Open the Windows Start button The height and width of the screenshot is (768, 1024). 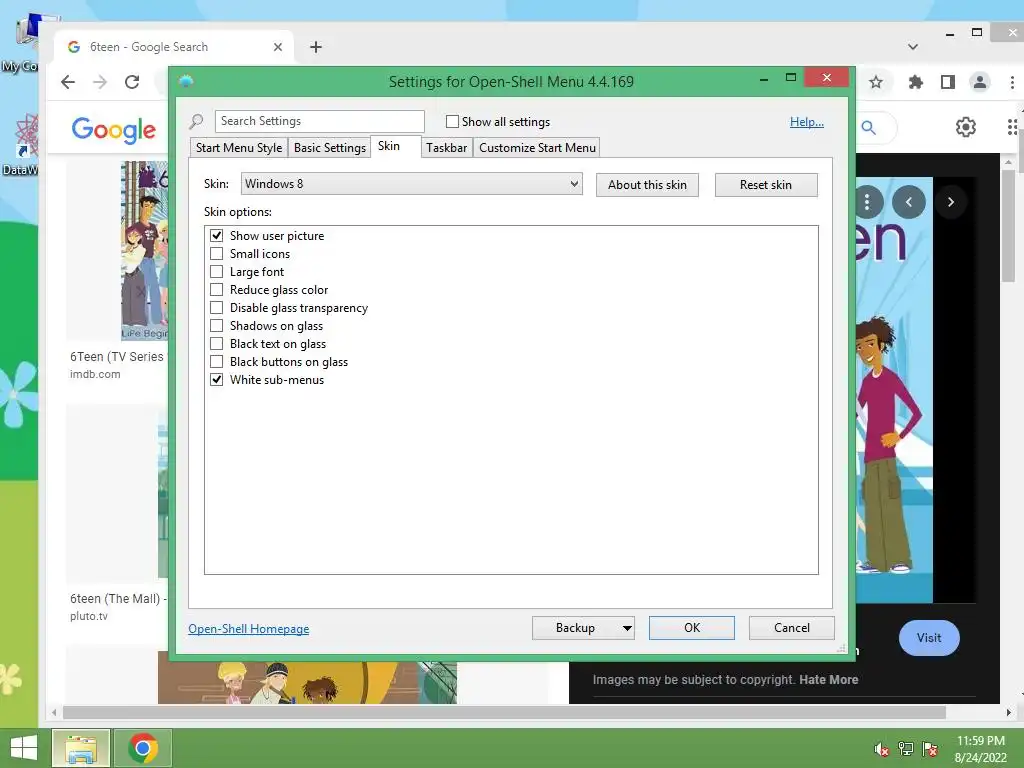point(24,748)
